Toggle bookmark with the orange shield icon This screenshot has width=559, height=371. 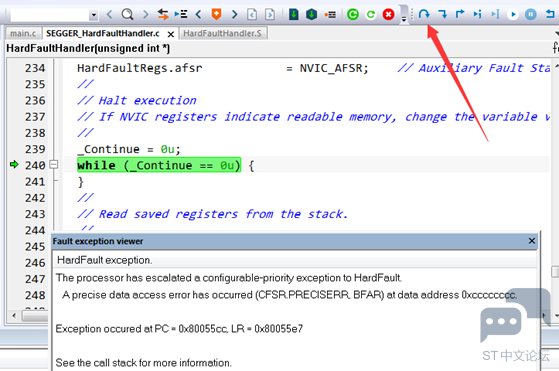click(216, 15)
